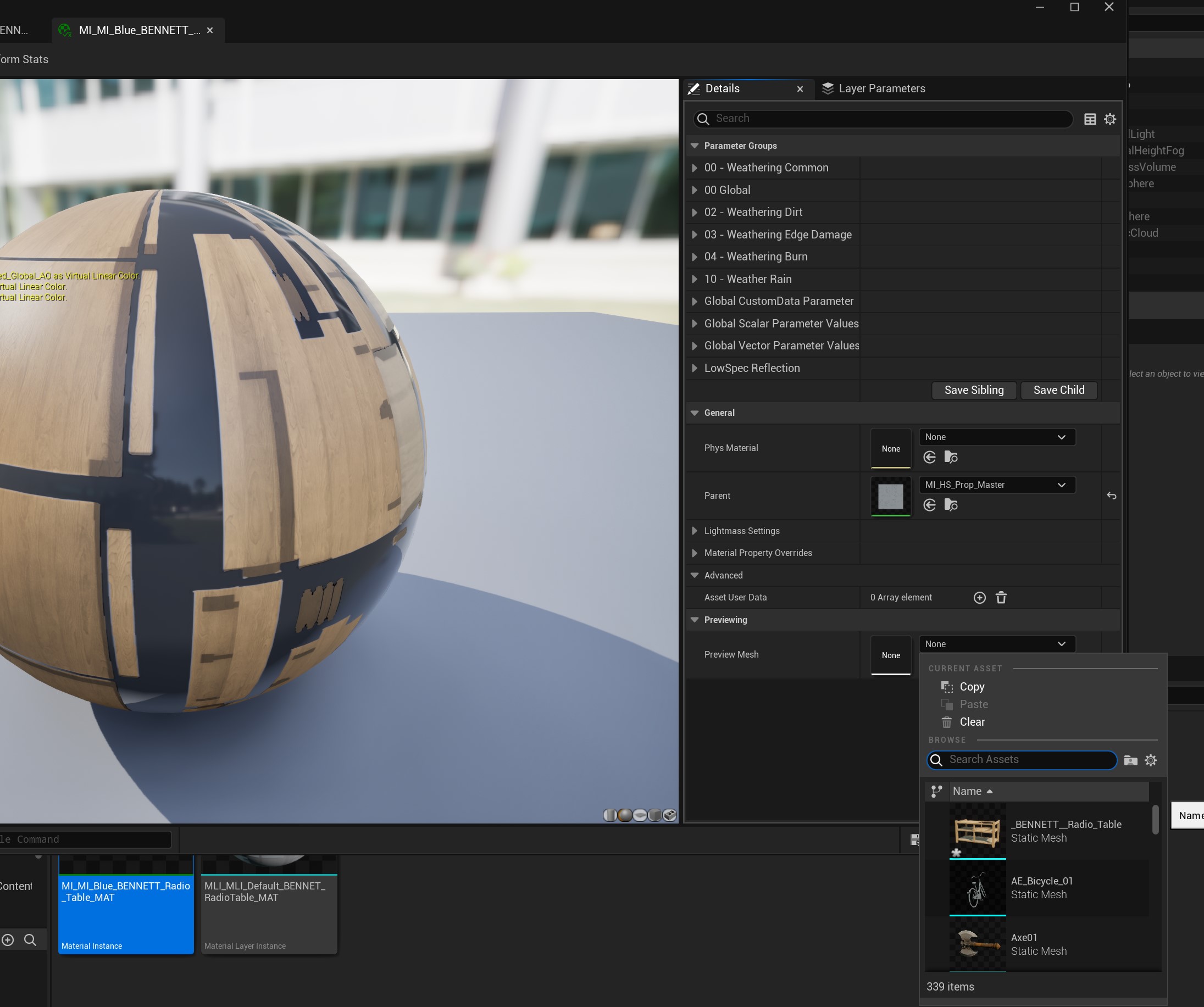Expand Material Property Overrides
1204x1007 pixels.
694,553
